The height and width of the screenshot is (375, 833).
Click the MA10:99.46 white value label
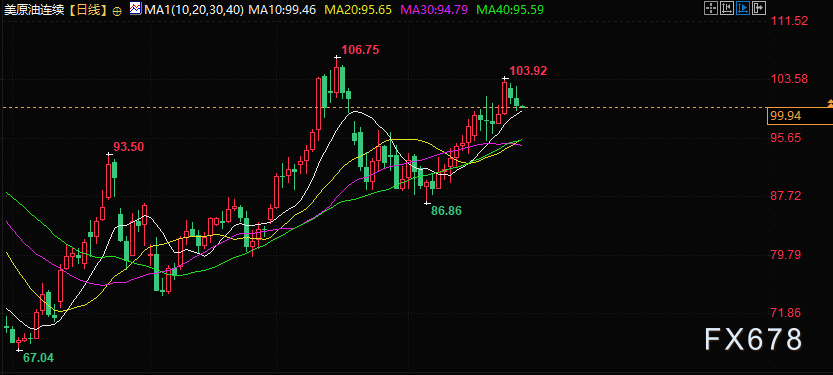[x=282, y=10]
